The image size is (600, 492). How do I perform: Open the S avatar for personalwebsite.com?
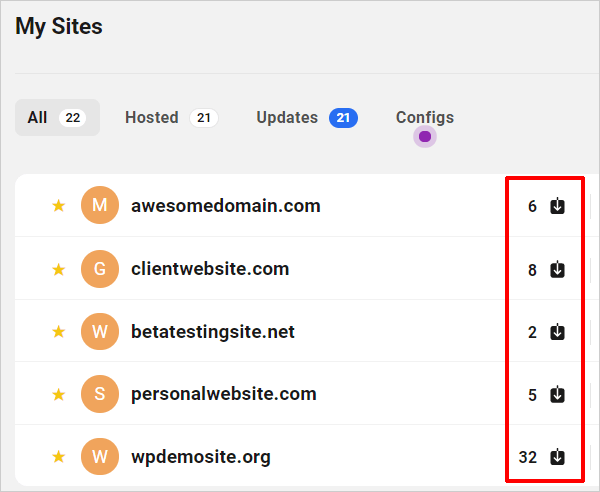[99, 394]
